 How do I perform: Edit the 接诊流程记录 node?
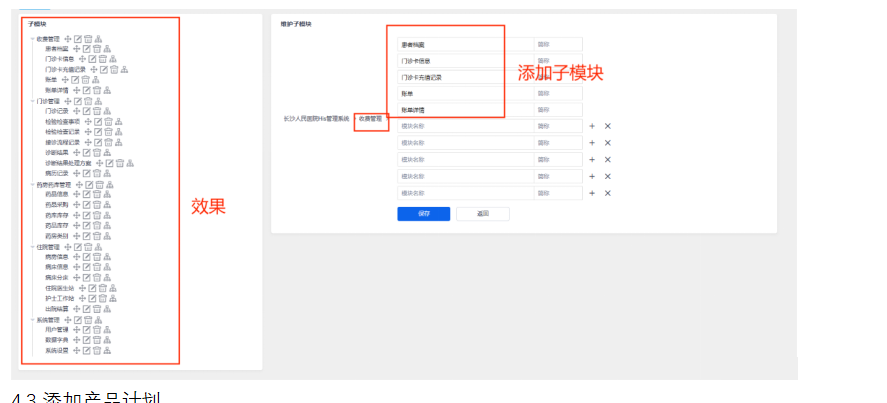98,142
